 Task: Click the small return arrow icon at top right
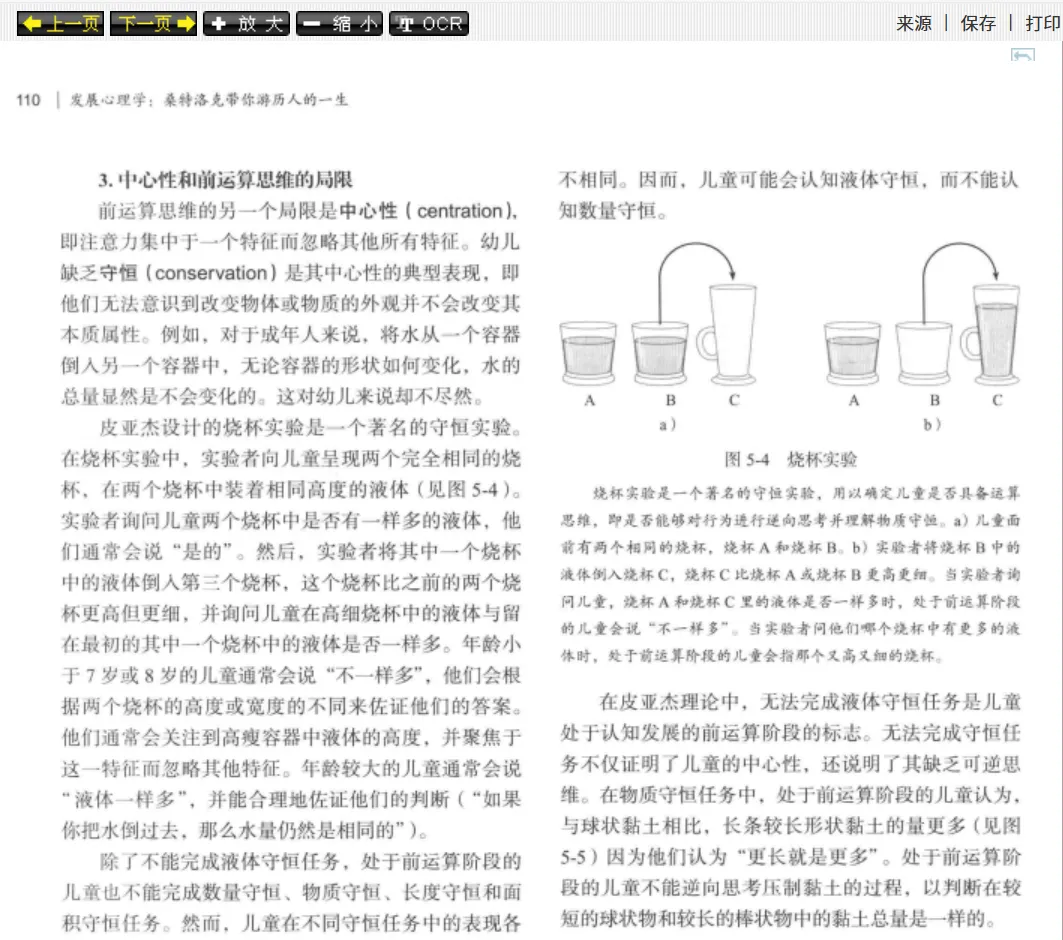[x=1022, y=57]
